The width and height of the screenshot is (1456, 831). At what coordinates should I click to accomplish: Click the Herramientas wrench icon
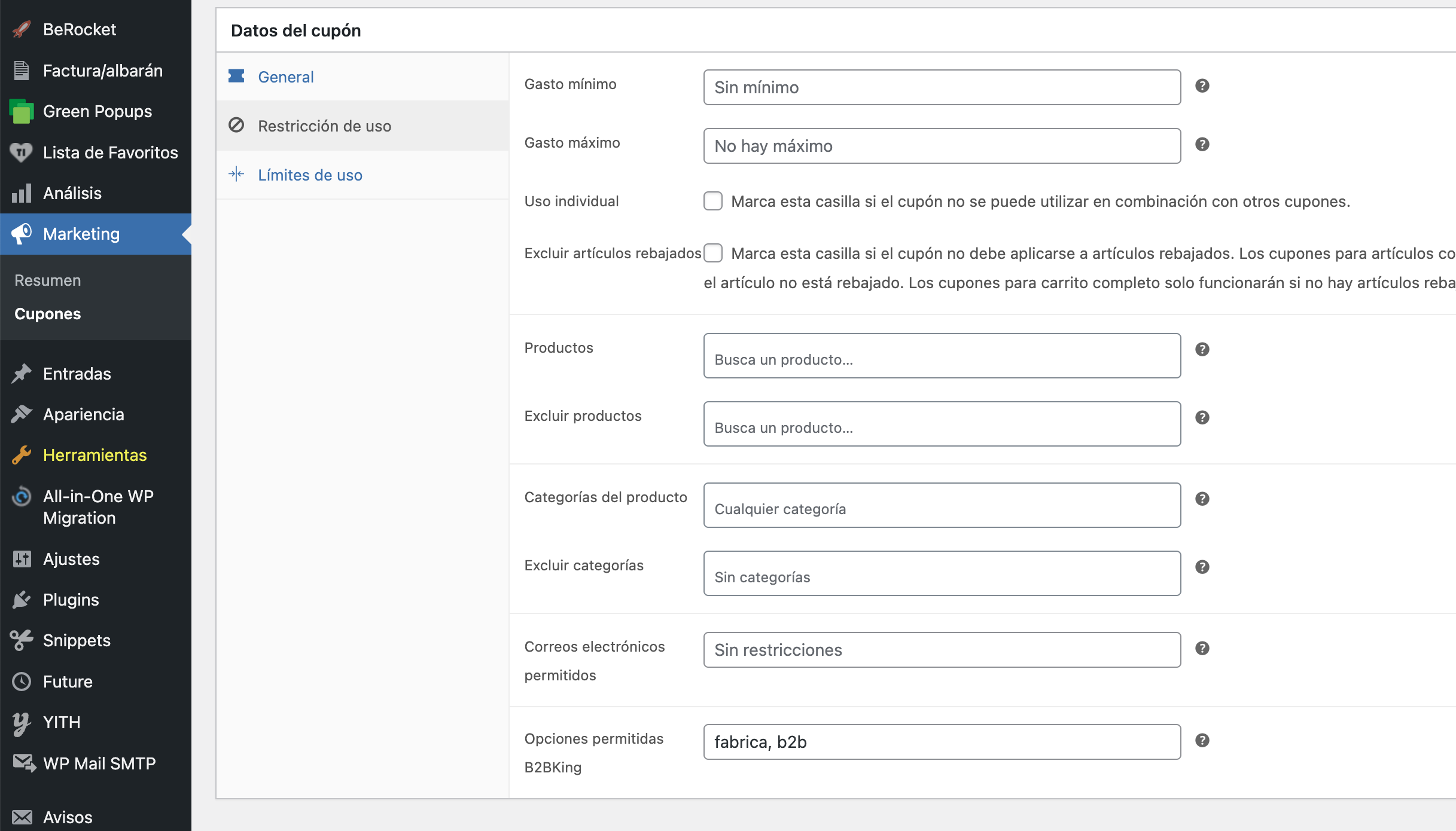(x=22, y=455)
